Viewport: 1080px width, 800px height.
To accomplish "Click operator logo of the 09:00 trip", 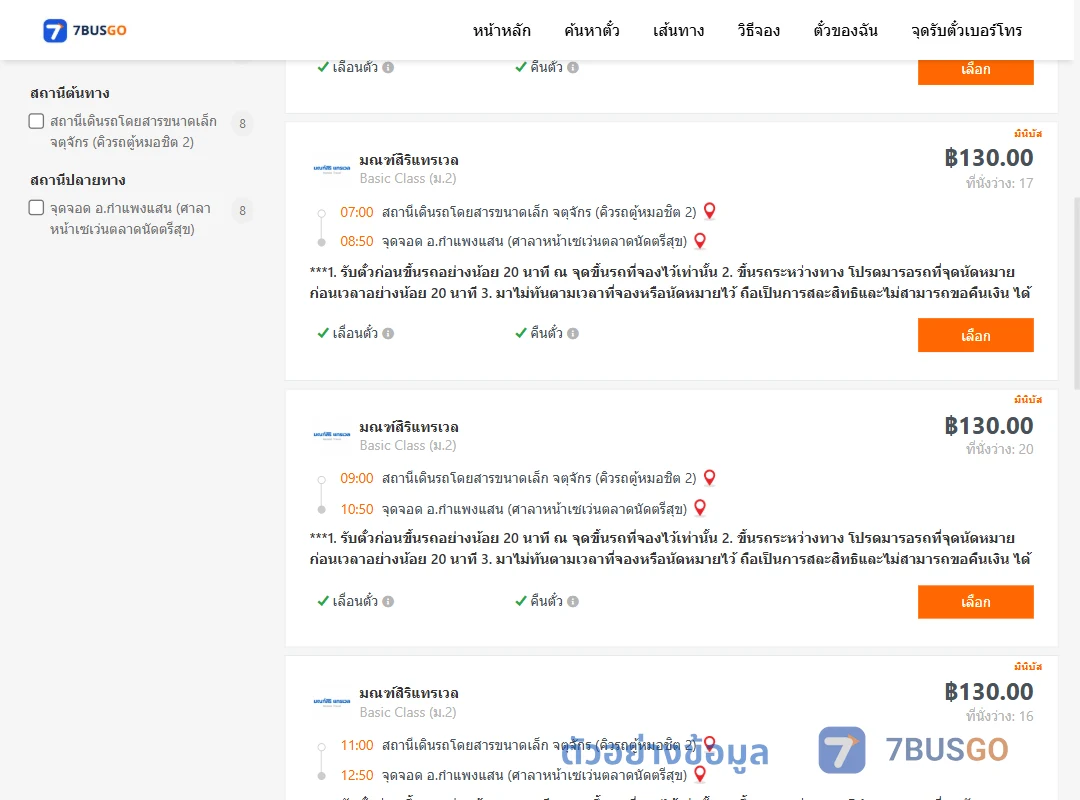I will click(332, 435).
